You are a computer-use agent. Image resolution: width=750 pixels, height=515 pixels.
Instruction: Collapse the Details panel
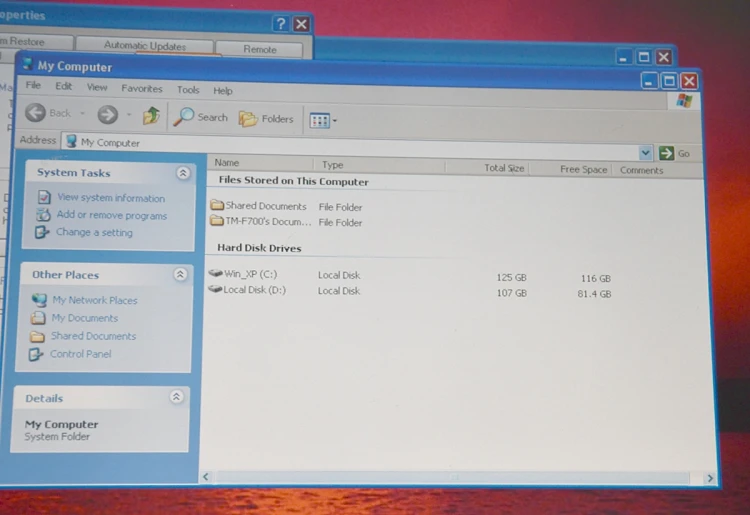click(176, 397)
